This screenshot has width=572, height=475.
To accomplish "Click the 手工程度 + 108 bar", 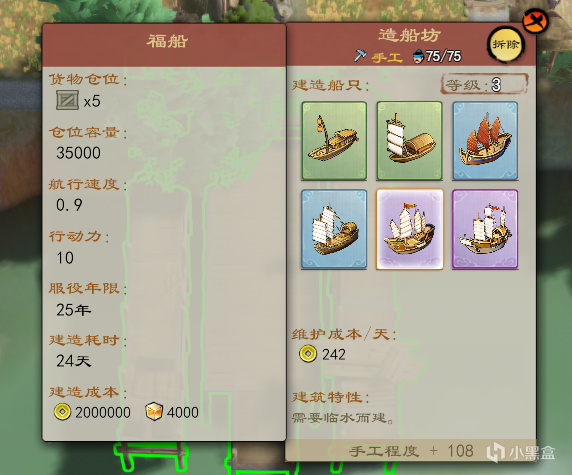I will click(x=411, y=451).
